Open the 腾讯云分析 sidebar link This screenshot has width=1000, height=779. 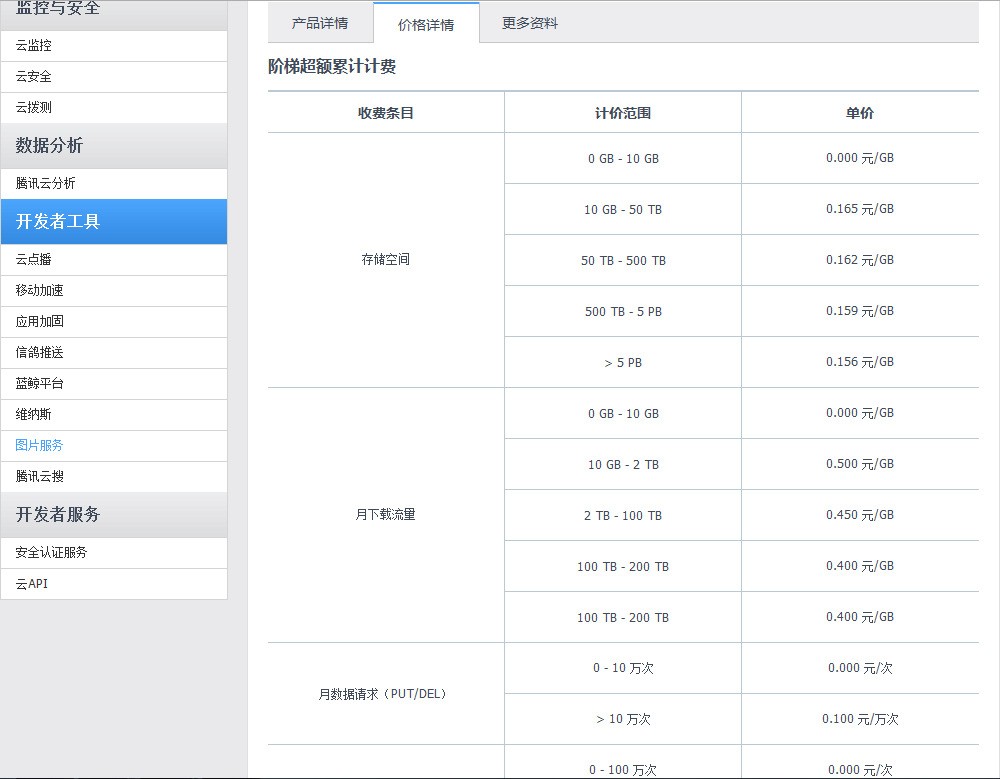[114, 184]
